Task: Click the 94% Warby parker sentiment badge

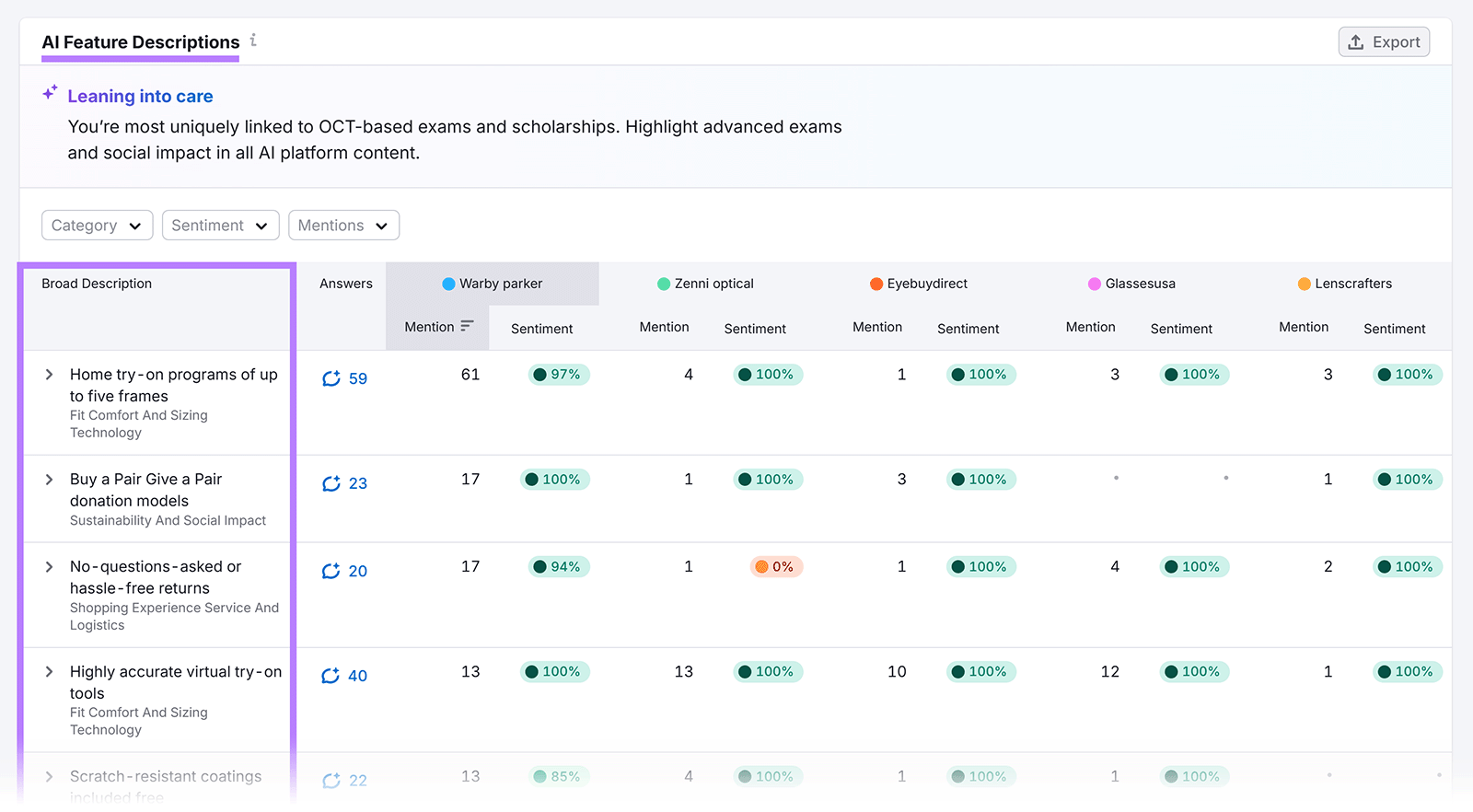Action: (559, 567)
